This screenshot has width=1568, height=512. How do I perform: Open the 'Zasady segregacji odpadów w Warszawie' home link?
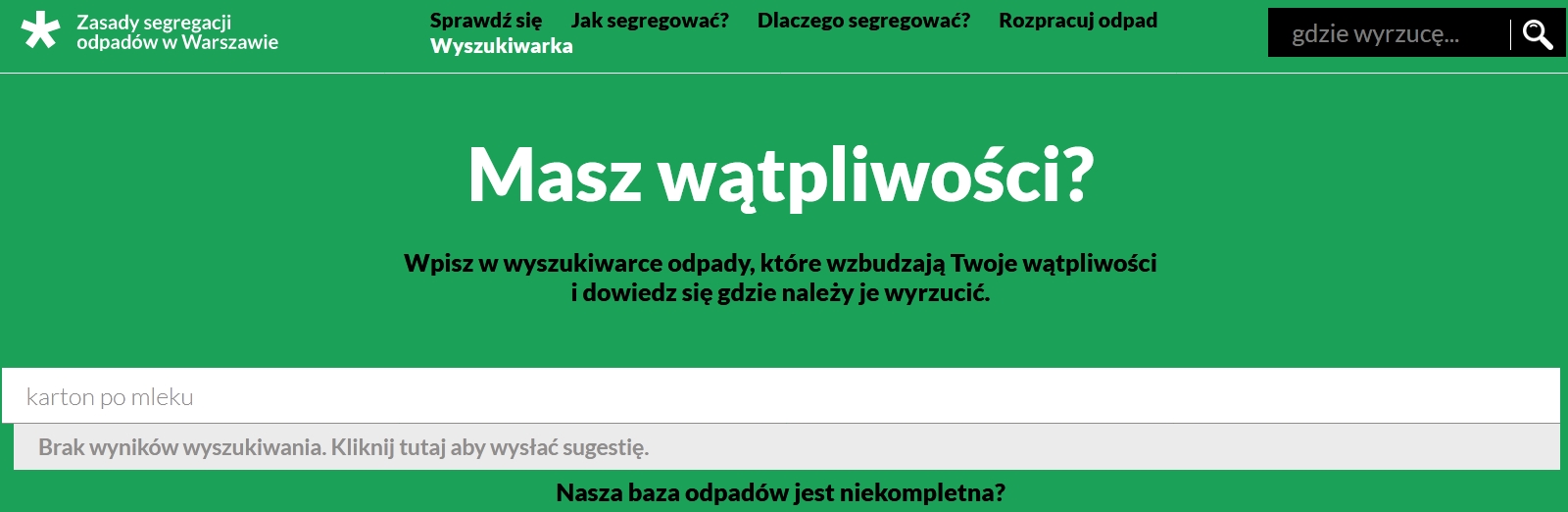(x=177, y=32)
